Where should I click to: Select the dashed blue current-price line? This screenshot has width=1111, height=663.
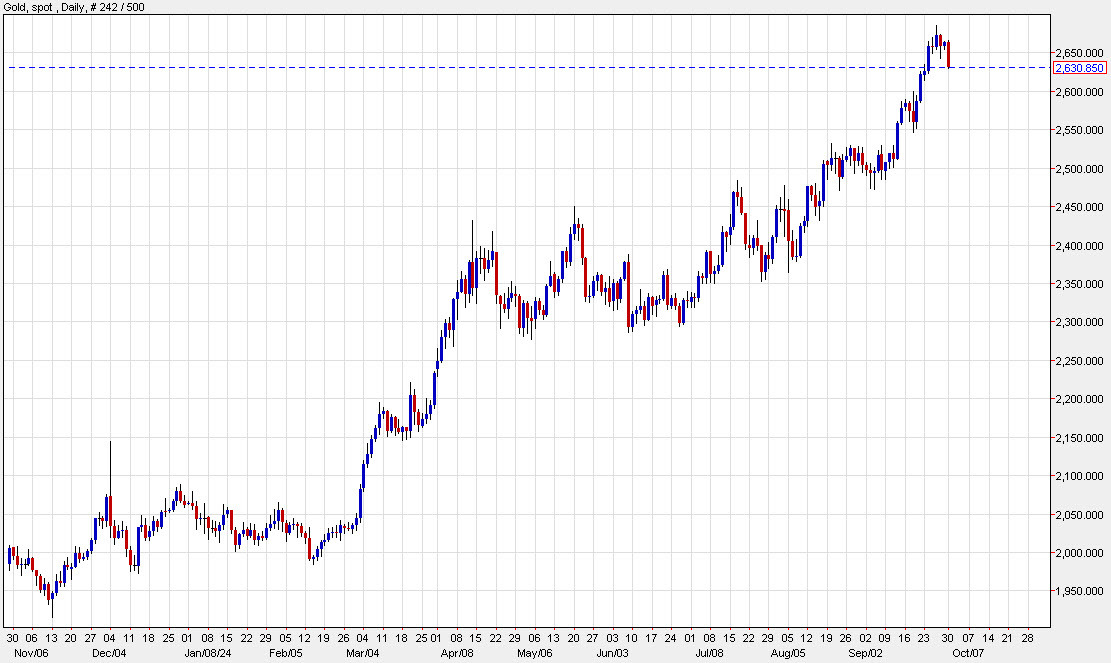click(528, 67)
